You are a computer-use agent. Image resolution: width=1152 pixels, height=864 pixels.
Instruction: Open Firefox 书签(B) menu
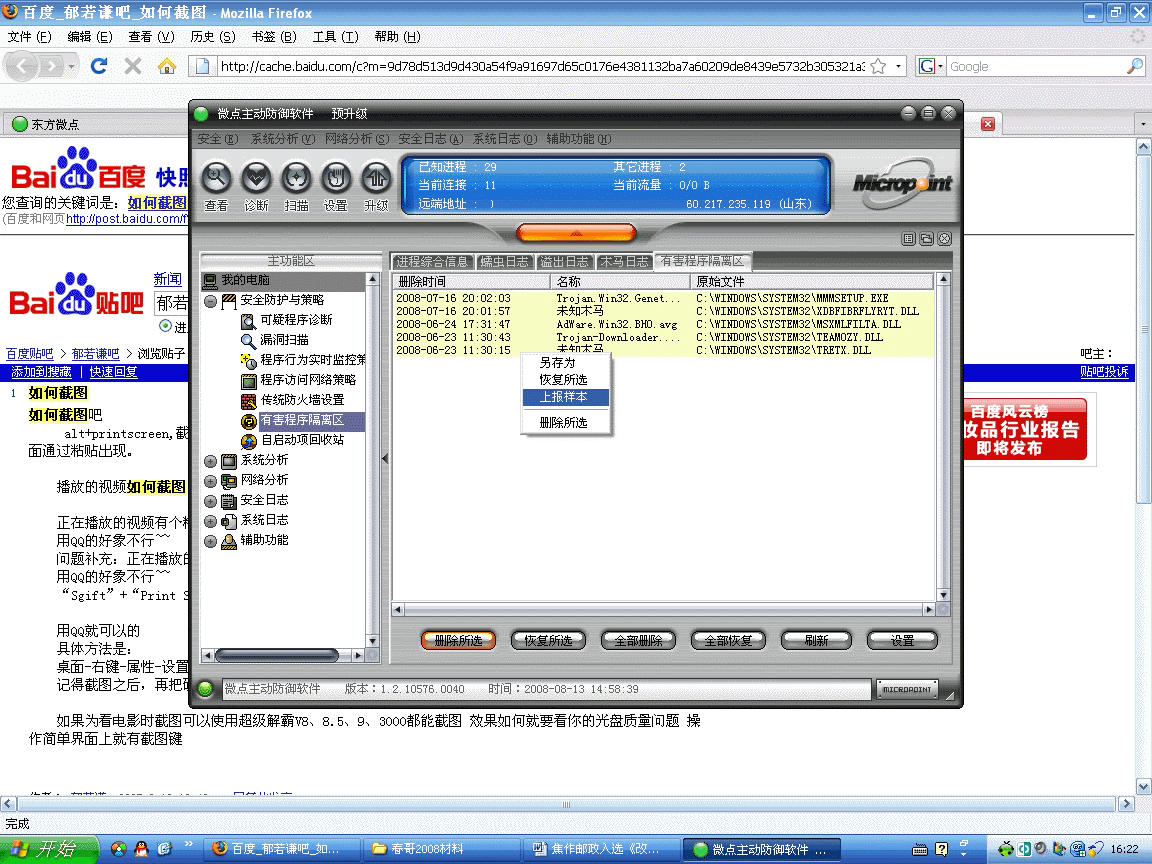(273, 37)
